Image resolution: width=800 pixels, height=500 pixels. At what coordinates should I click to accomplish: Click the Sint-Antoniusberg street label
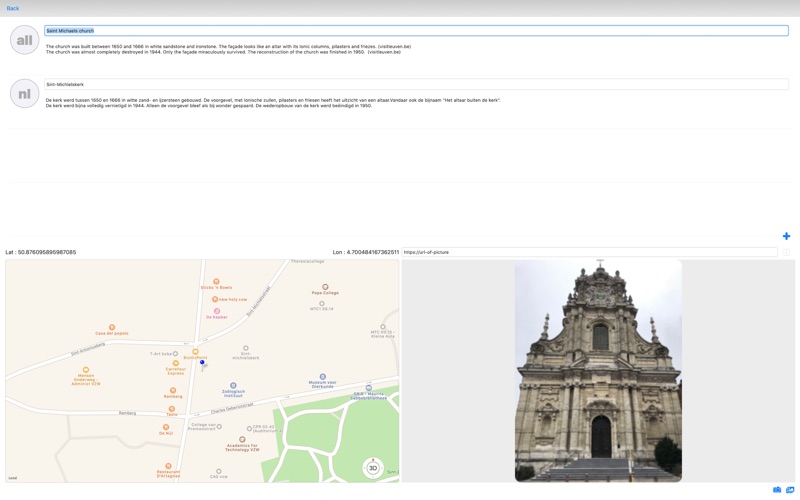(x=88, y=349)
